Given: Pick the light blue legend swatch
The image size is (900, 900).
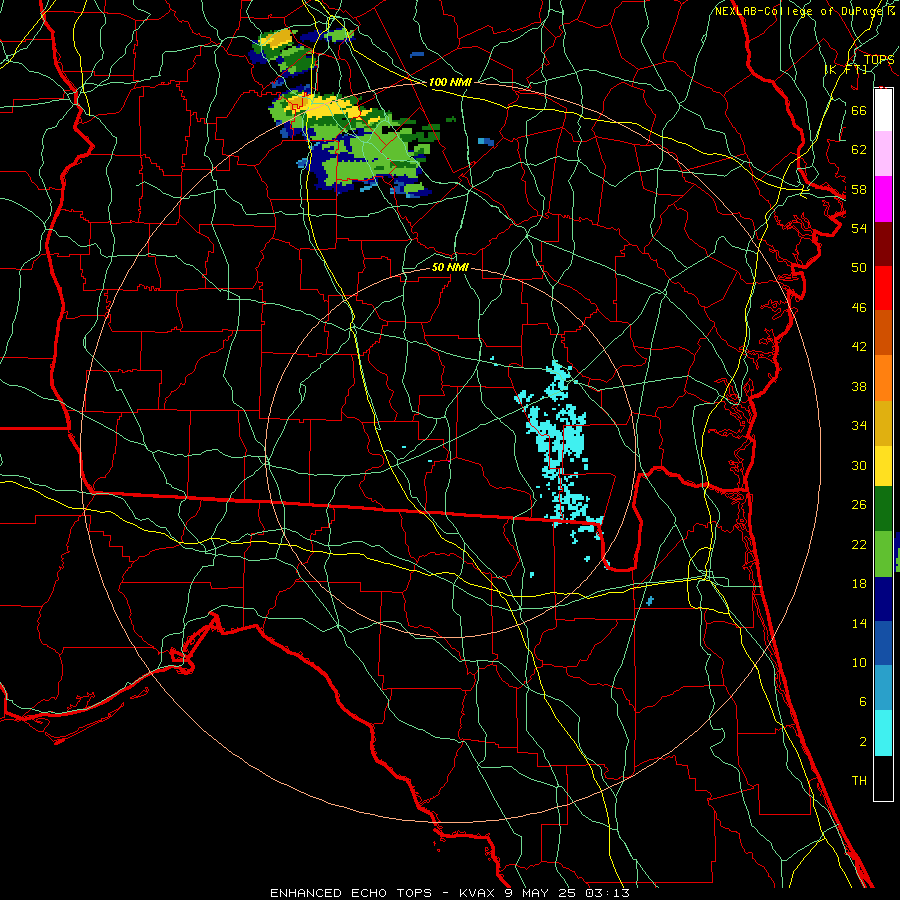Looking at the screenshot, I should pyautogui.click(x=883, y=688).
